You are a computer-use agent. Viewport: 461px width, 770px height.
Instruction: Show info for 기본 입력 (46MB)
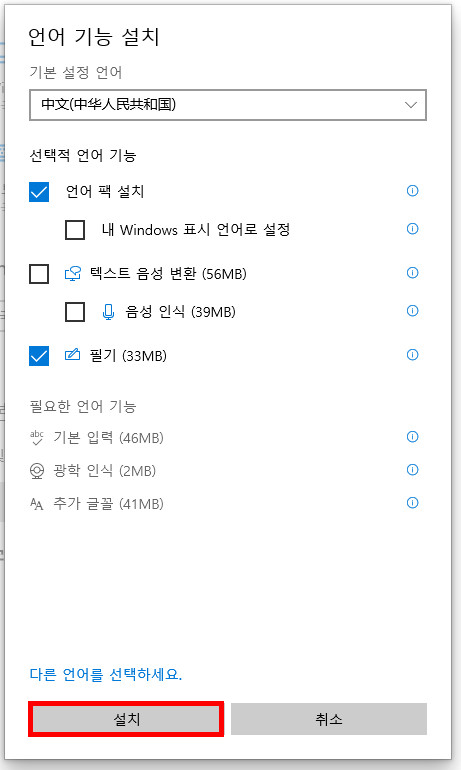click(x=412, y=437)
